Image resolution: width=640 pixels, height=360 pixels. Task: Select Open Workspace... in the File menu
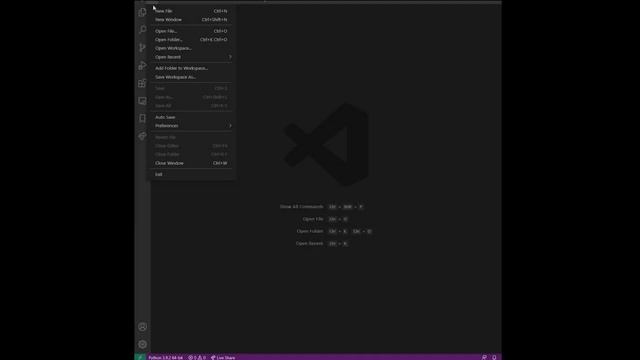click(x=191, y=48)
